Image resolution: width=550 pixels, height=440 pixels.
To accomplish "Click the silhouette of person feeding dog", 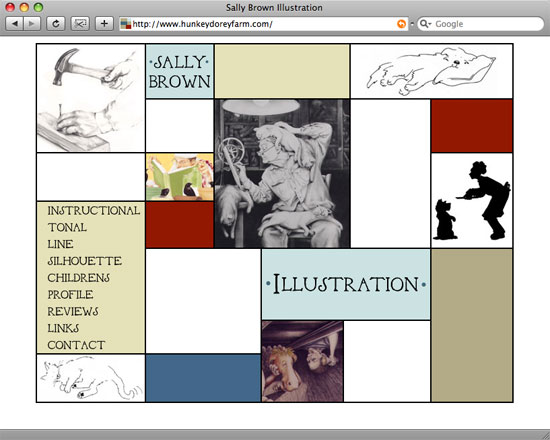I will tap(472, 201).
